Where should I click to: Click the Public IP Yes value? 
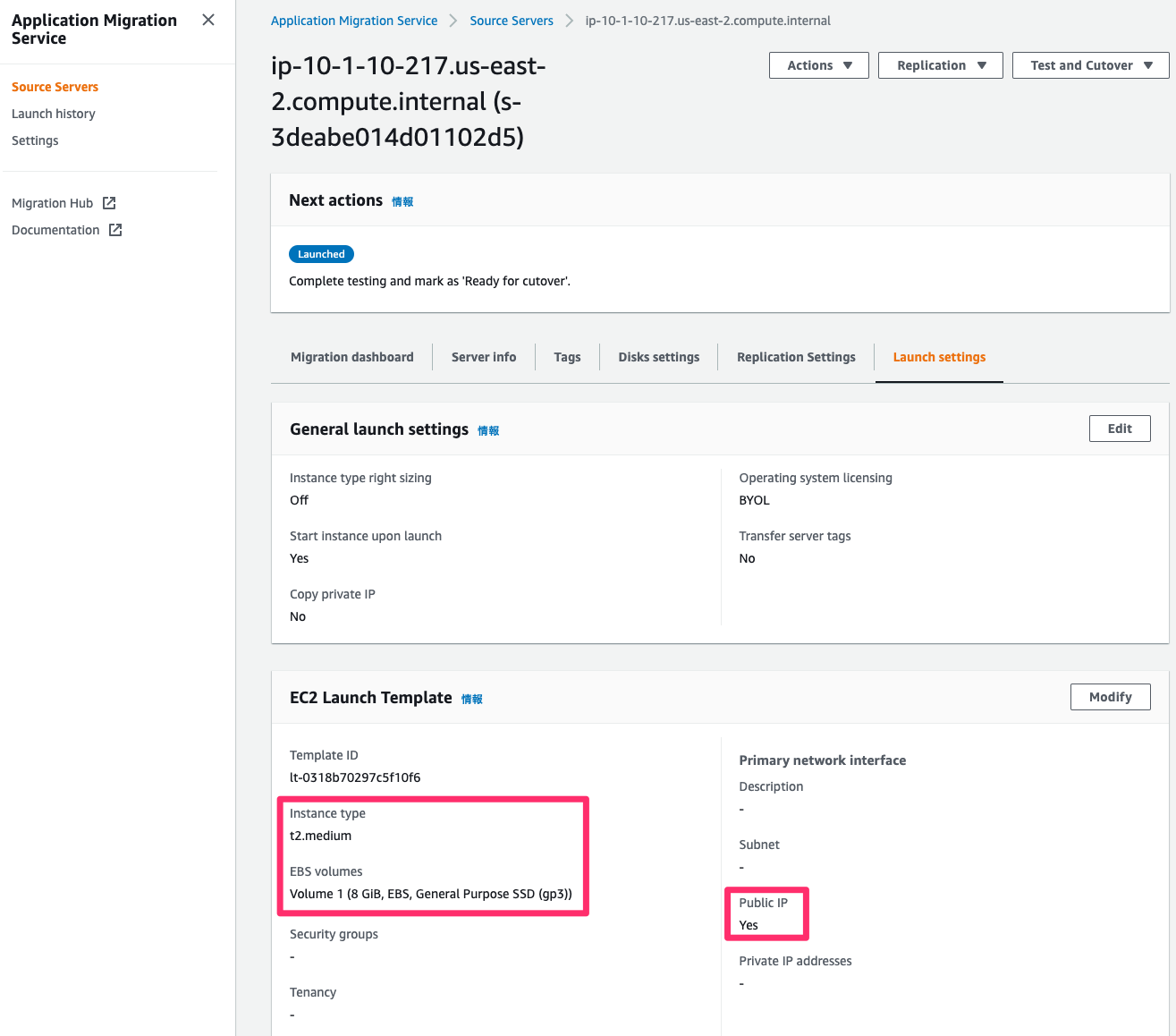[749, 925]
